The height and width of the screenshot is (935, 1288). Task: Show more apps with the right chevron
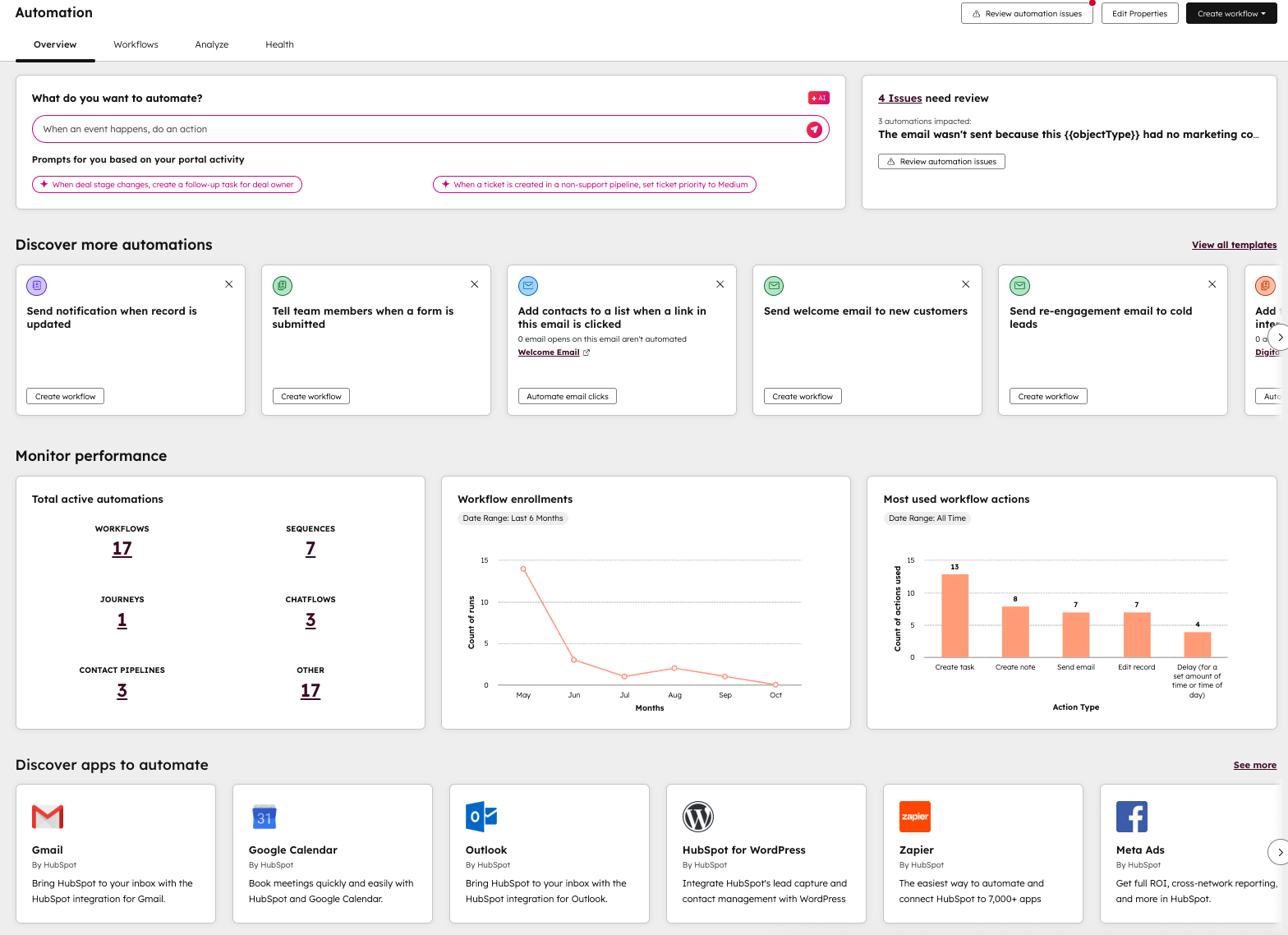tap(1278, 852)
